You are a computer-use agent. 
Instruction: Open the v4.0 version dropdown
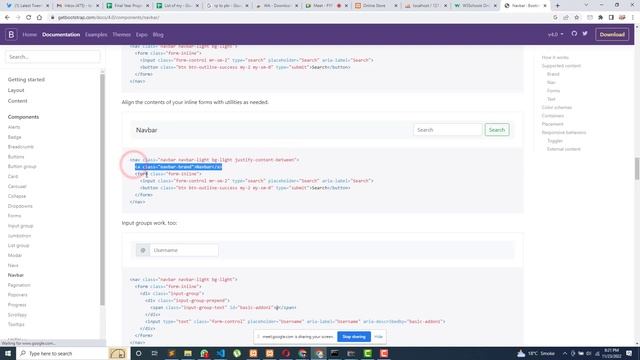pyautogui.click(x=556, y=35)
